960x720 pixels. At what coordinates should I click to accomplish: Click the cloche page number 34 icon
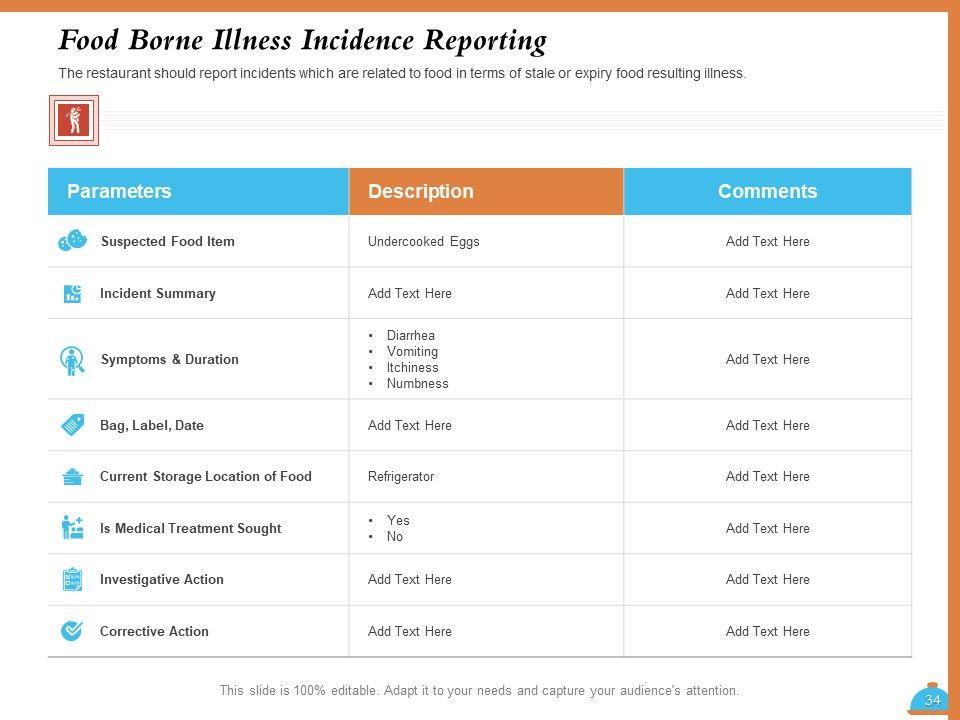pos(930,699)
